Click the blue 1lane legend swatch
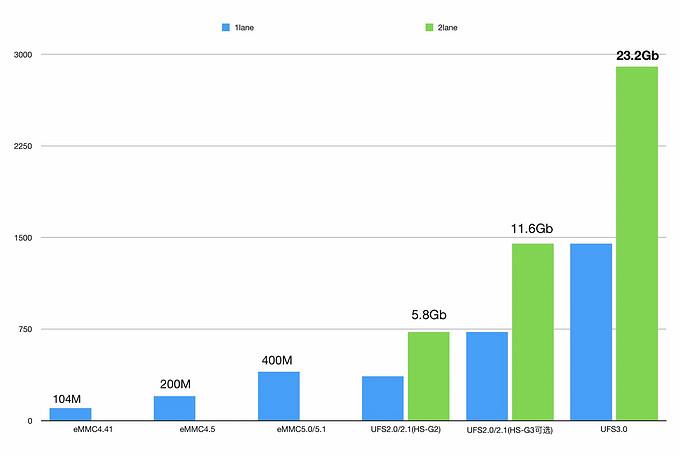This screenshot has width=680, height=456. coord(226,27)
